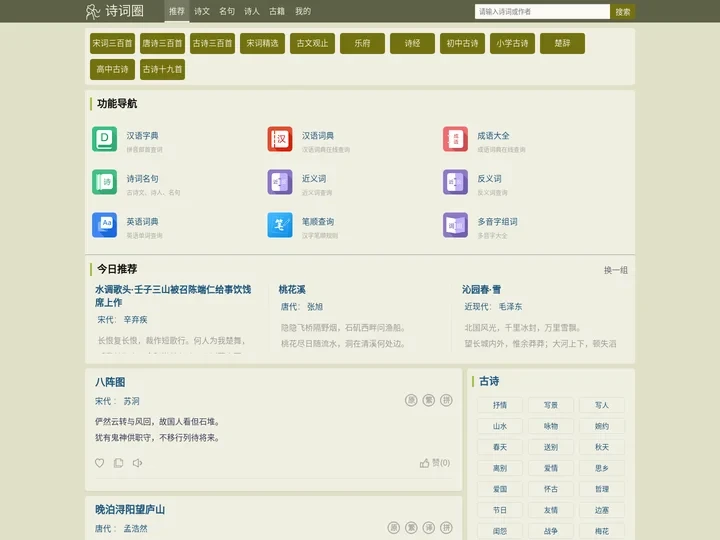Open author 张旭 page

tap(315, 307)
